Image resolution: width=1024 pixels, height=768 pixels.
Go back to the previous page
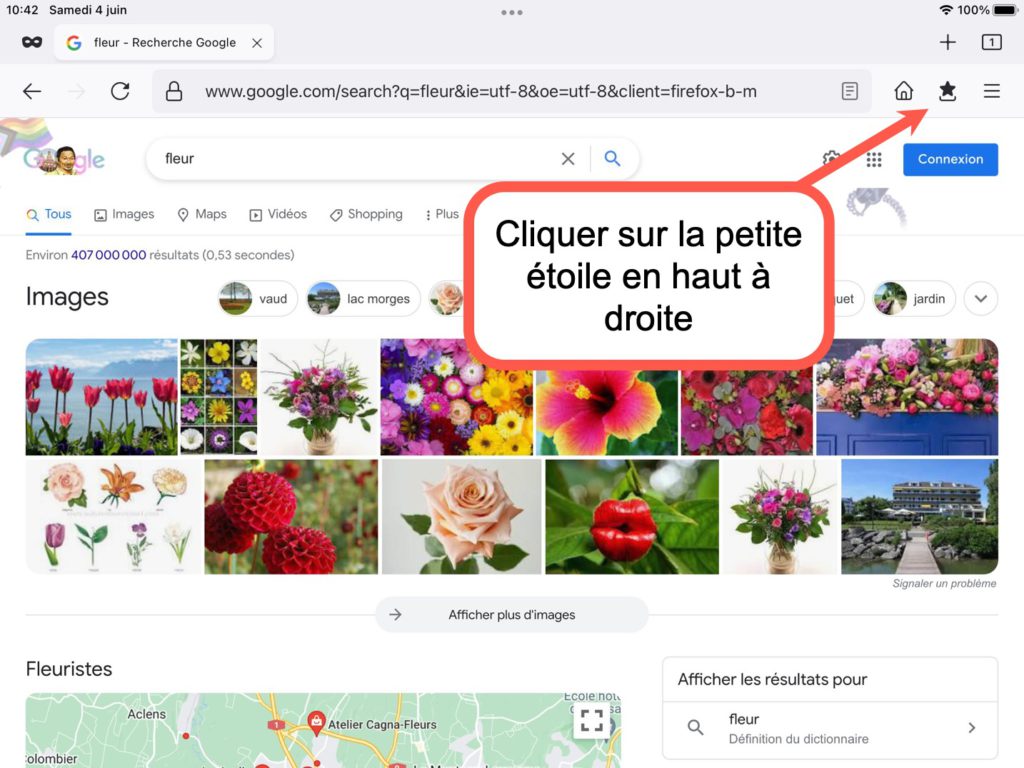coord(32,92)
